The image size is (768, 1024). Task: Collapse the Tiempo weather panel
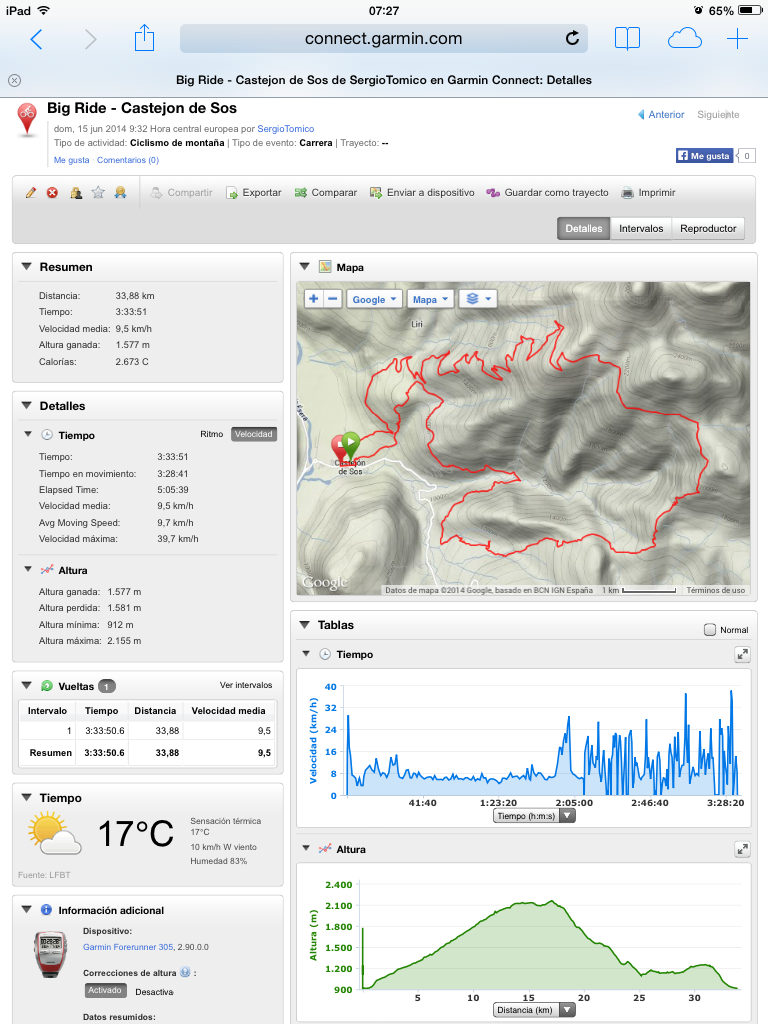tap(27, 797)
